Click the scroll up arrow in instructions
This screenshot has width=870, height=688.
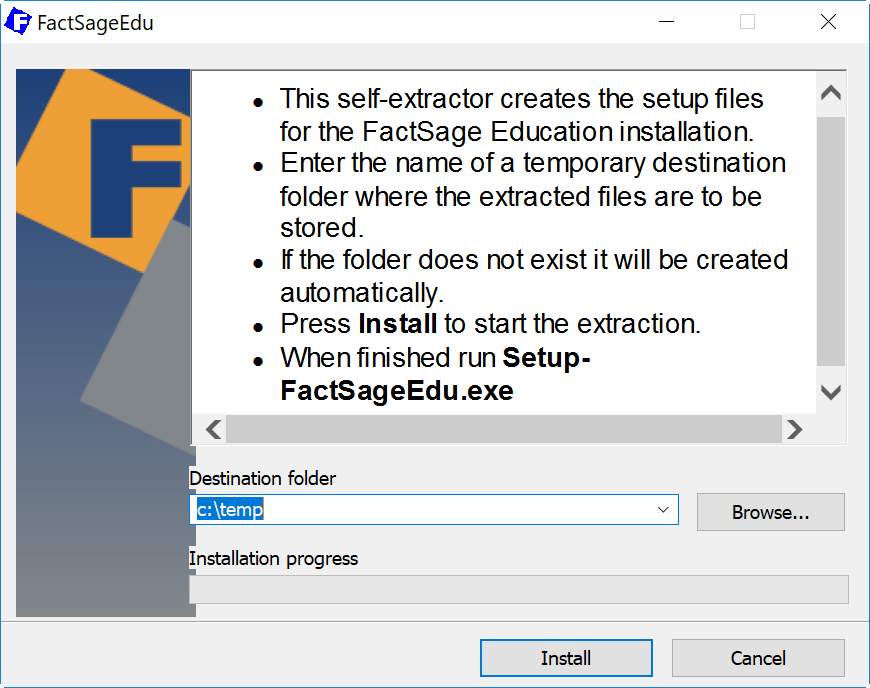[x=831, y=93]
